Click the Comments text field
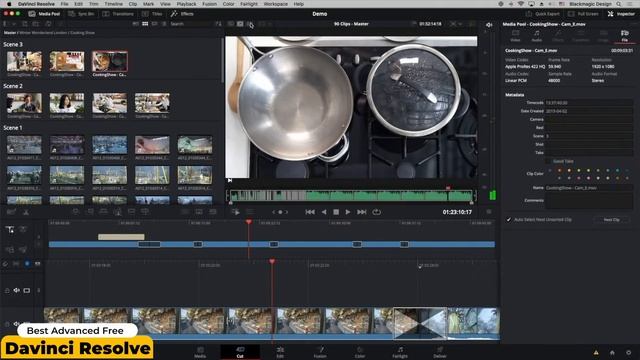Screen dimensions: 640x360 (589, 201)
